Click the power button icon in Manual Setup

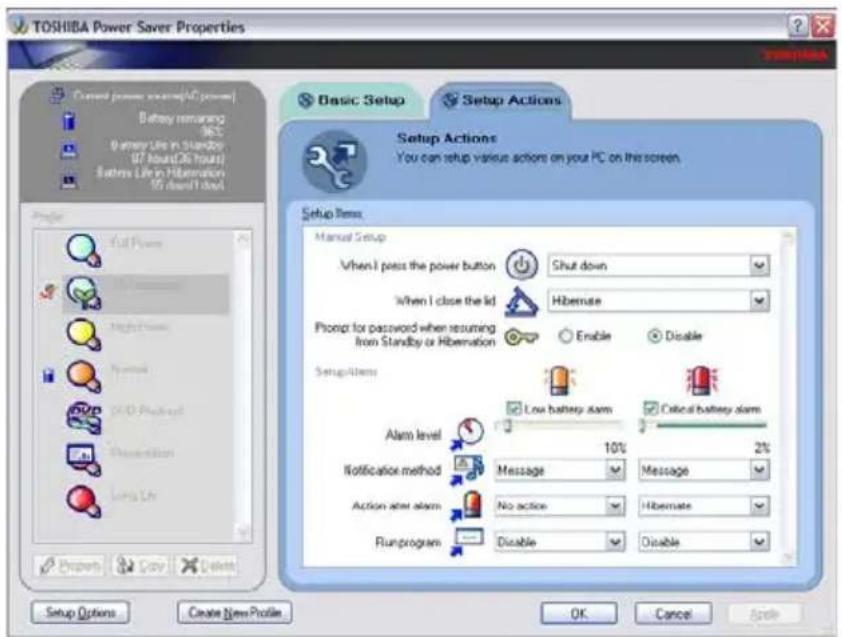pyautogui.click(x=521, y=265)
